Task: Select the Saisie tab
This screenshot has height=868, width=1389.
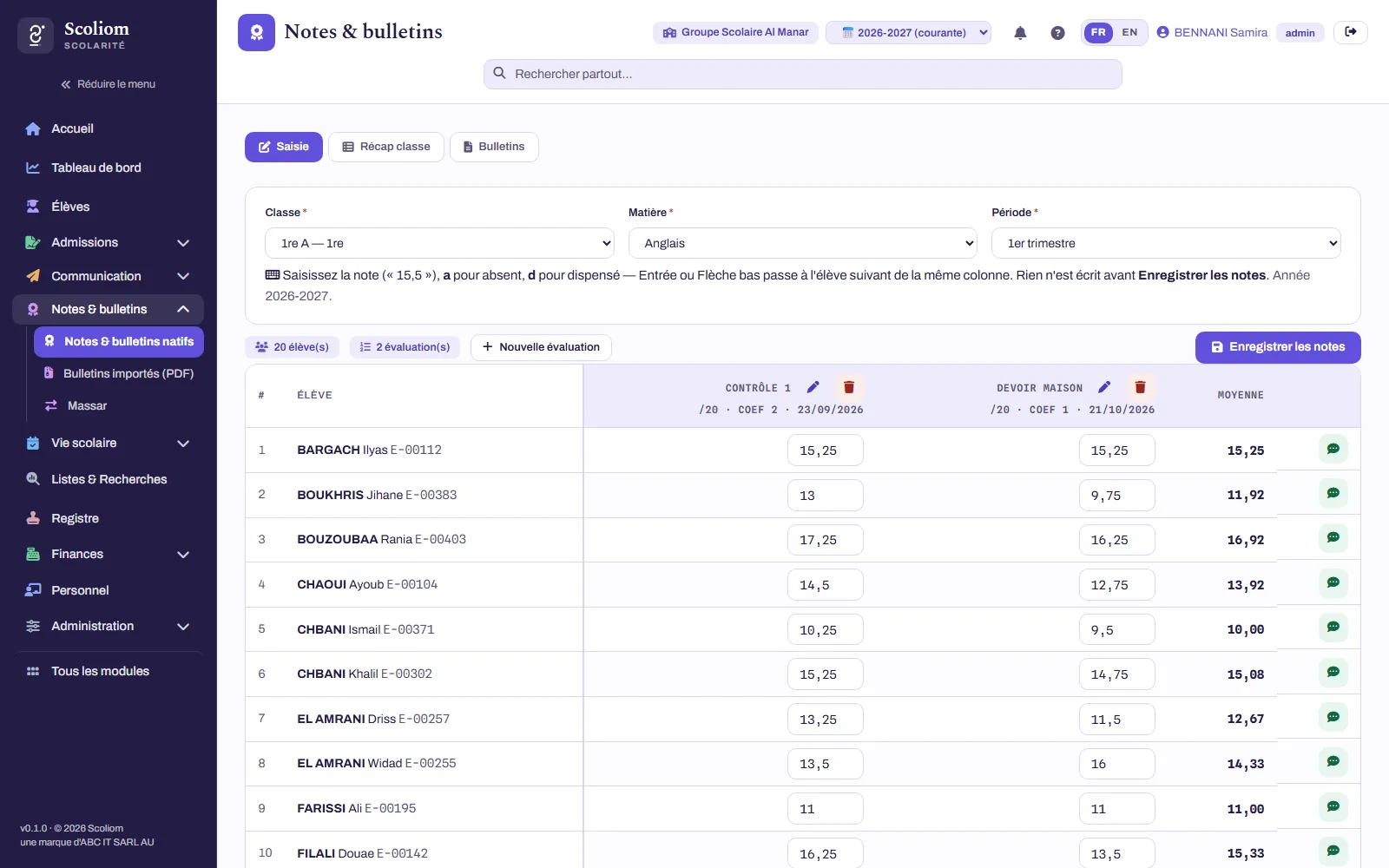Action: 284,147
